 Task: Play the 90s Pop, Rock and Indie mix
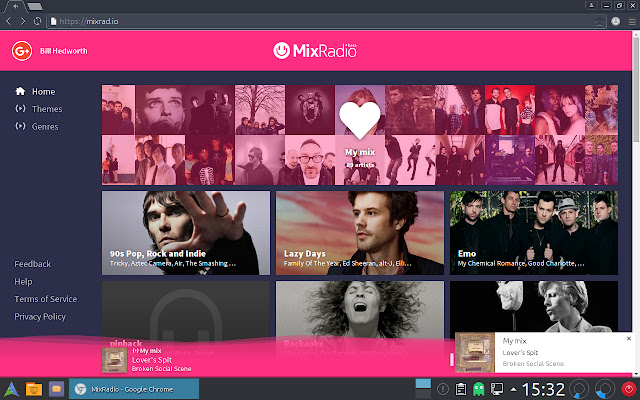[186, 233]
